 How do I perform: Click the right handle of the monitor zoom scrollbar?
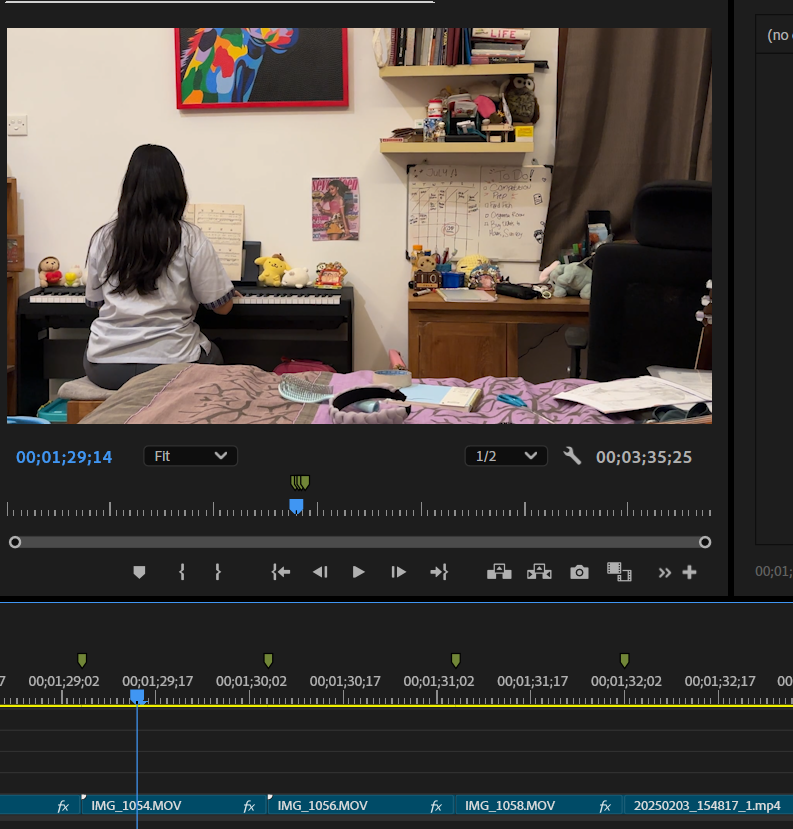705,542
